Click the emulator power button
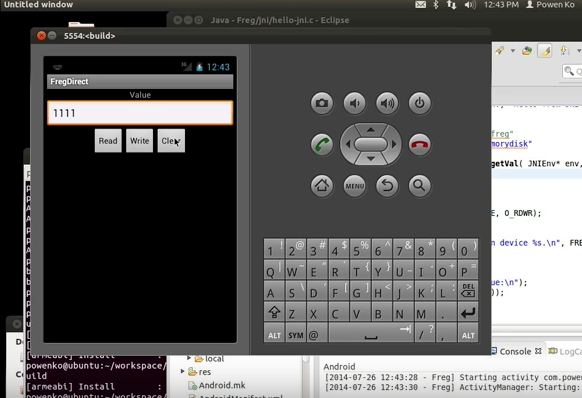This screenshot has width=582, height=398. pos(420,103)
